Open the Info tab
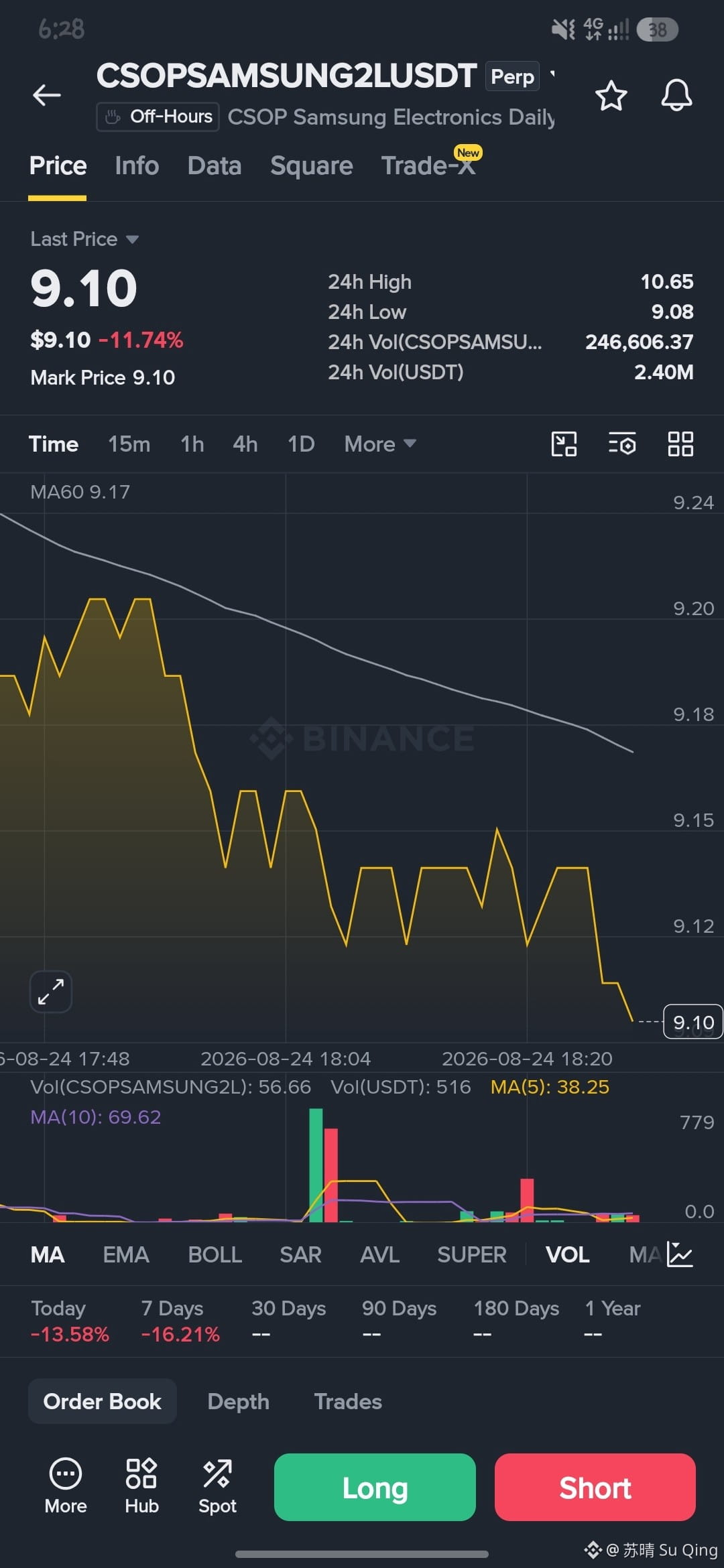 [137, 166]
